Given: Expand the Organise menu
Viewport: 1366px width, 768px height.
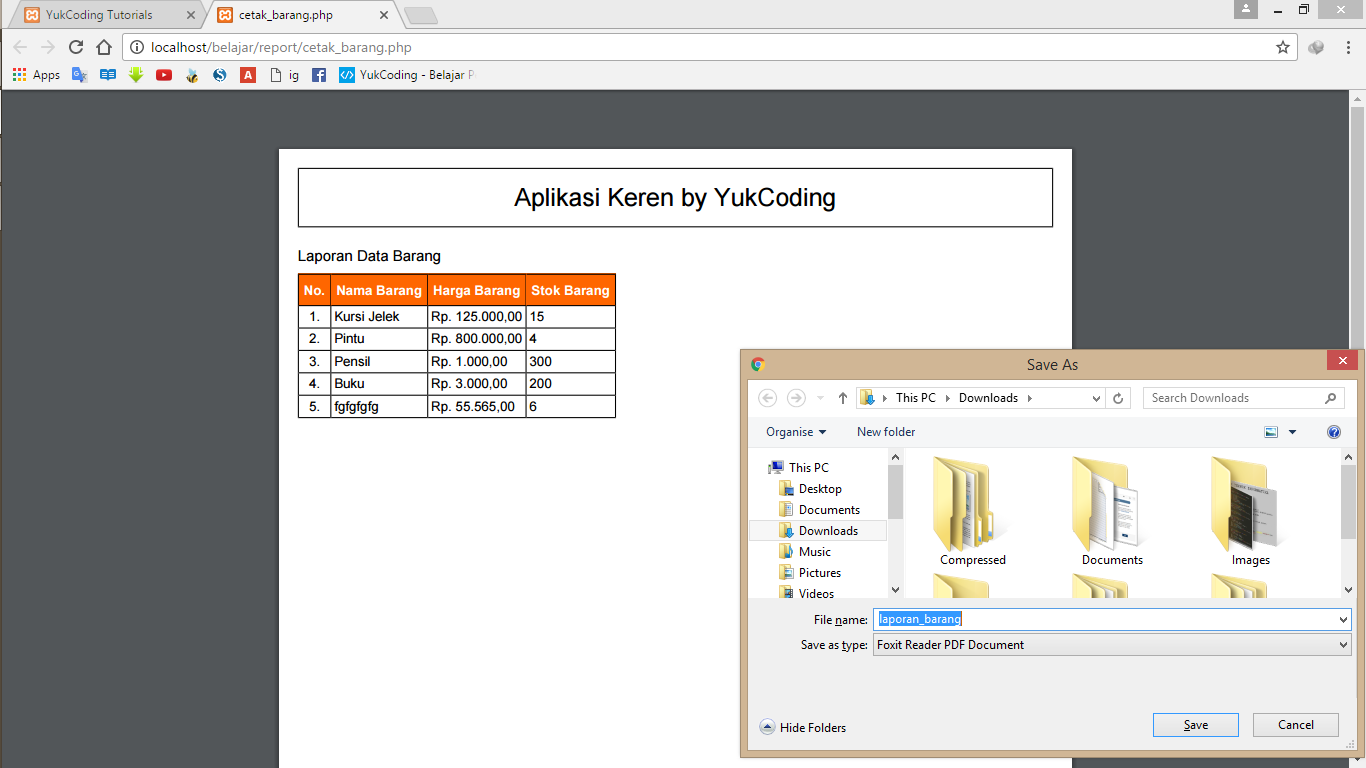Looking at the screenshot, I should 793,431.
